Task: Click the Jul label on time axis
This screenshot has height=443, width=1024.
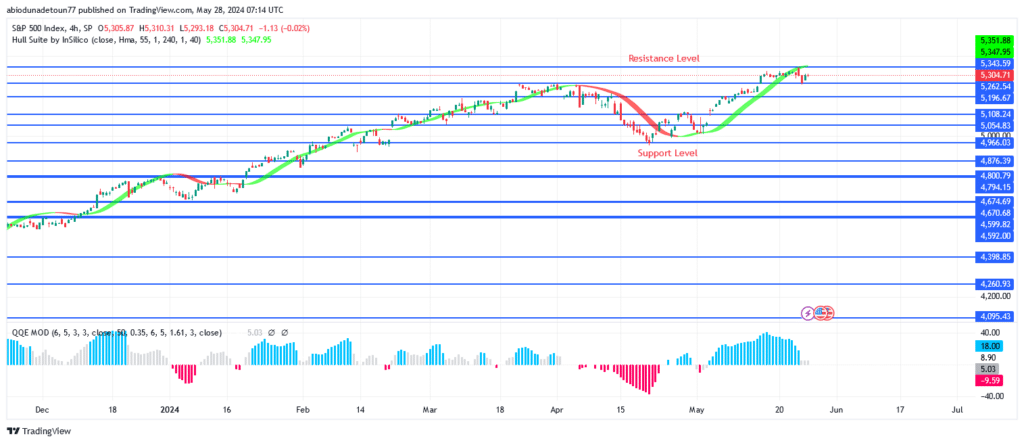Action: 957,410
